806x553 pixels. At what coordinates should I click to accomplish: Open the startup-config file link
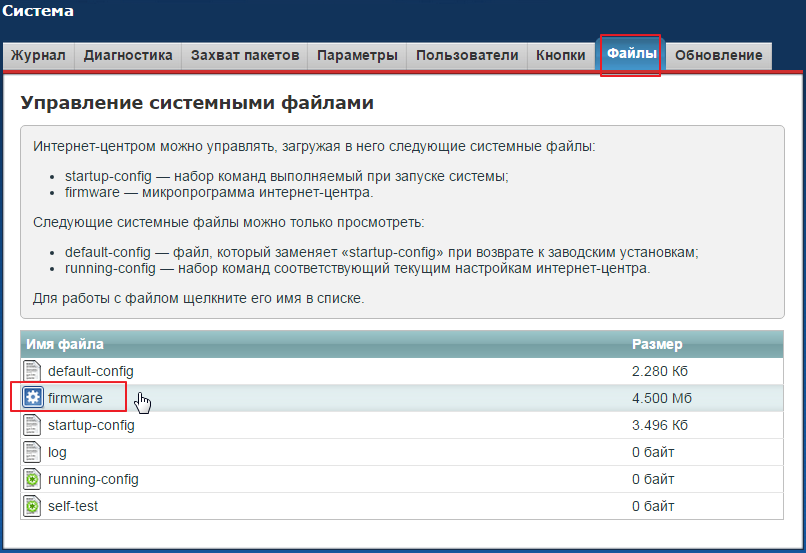click(91, 426)
